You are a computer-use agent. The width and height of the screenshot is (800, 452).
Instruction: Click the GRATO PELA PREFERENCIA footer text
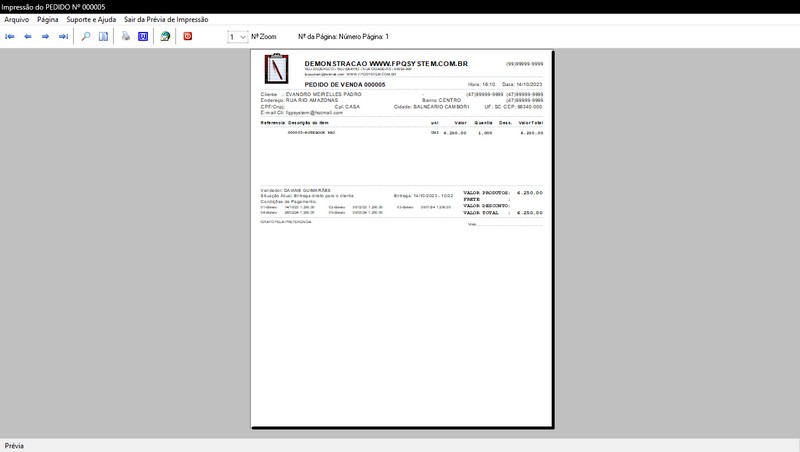click(286, 222)
